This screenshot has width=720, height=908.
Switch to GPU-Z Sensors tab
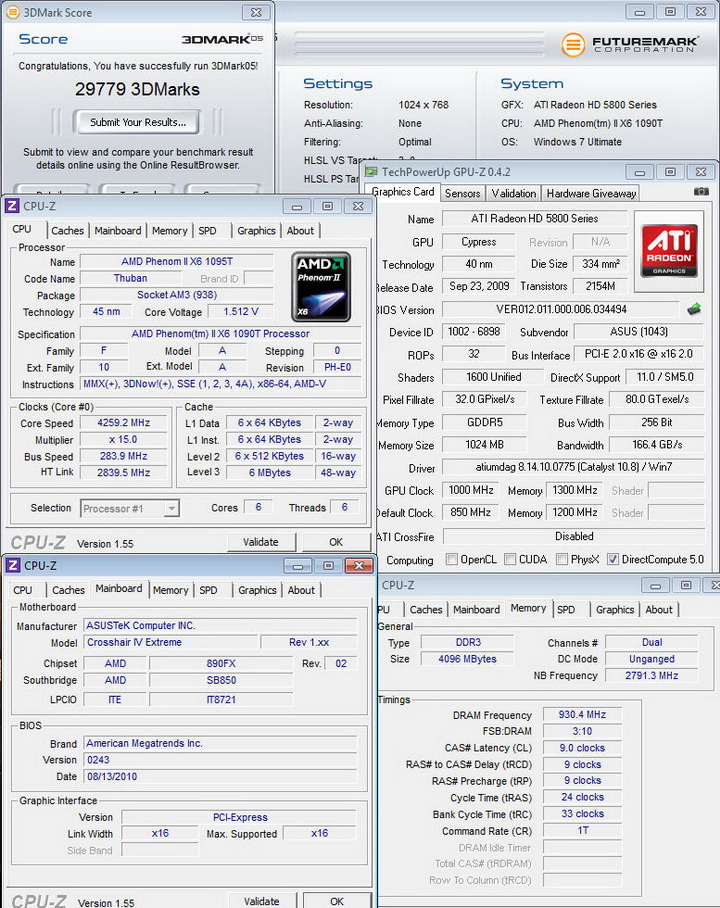(x=462, y=193)
